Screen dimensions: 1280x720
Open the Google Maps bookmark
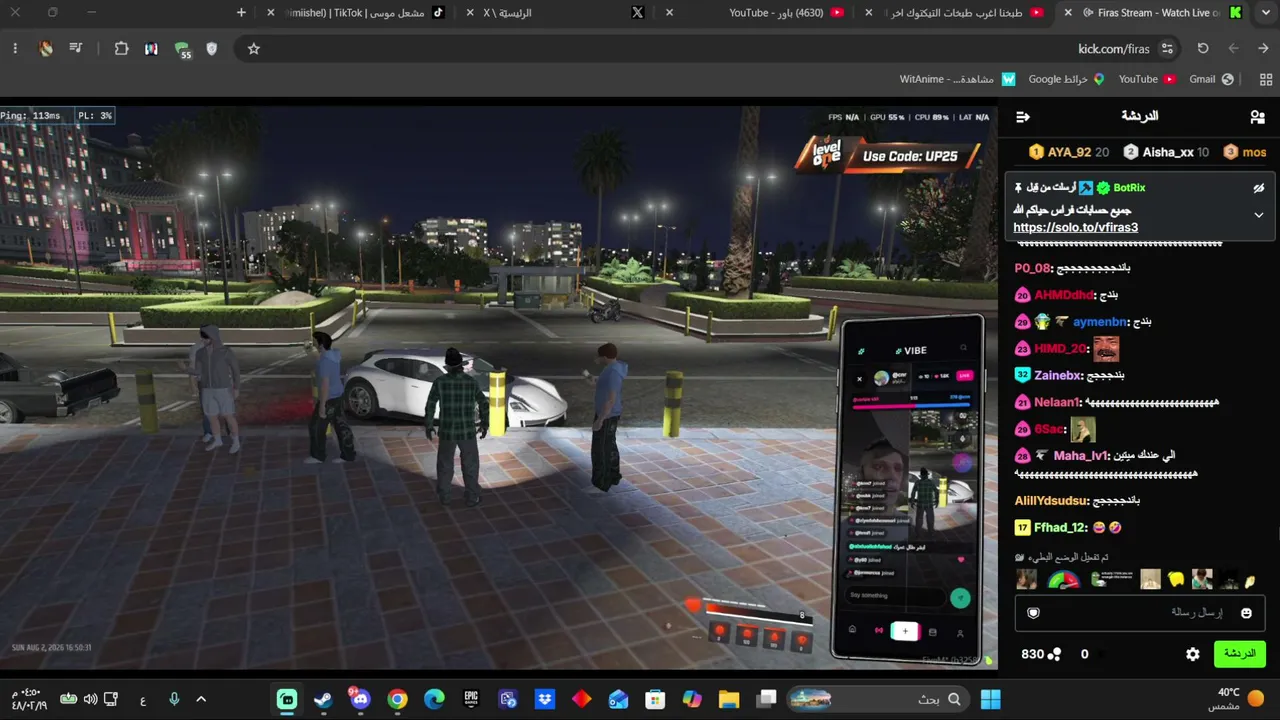coord(1066,79)
